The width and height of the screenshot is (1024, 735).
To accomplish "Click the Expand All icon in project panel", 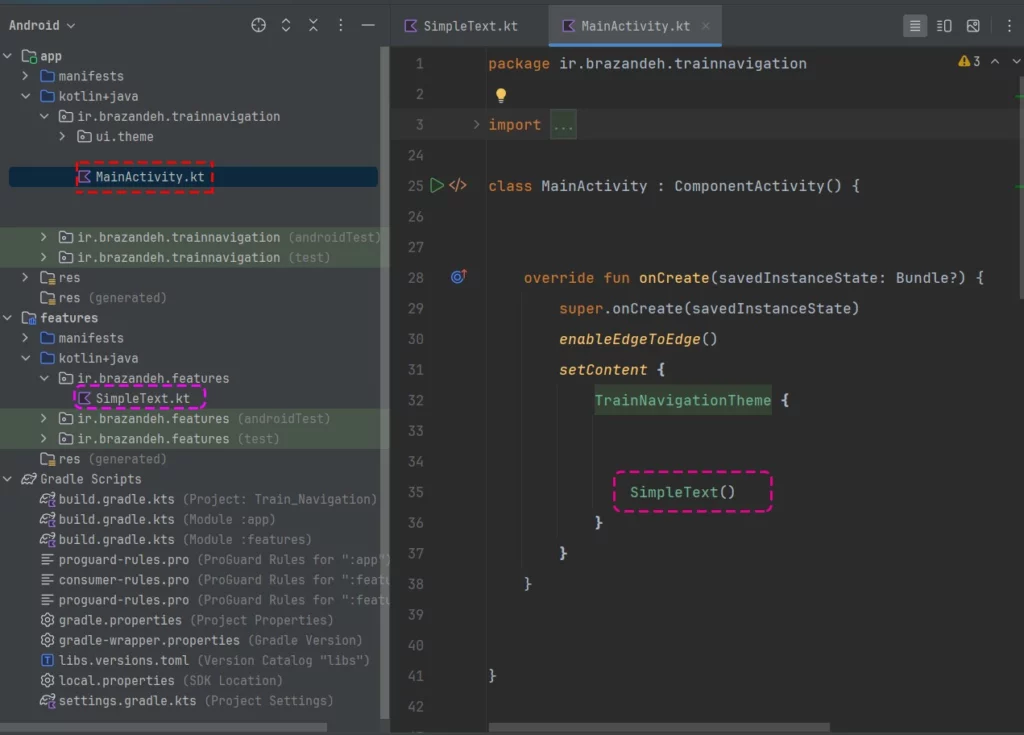I will (286, 25).
